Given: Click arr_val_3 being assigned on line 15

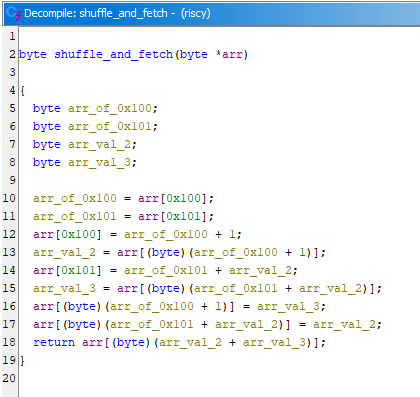Looking at the screenshot, I should (x=64, y=288).
